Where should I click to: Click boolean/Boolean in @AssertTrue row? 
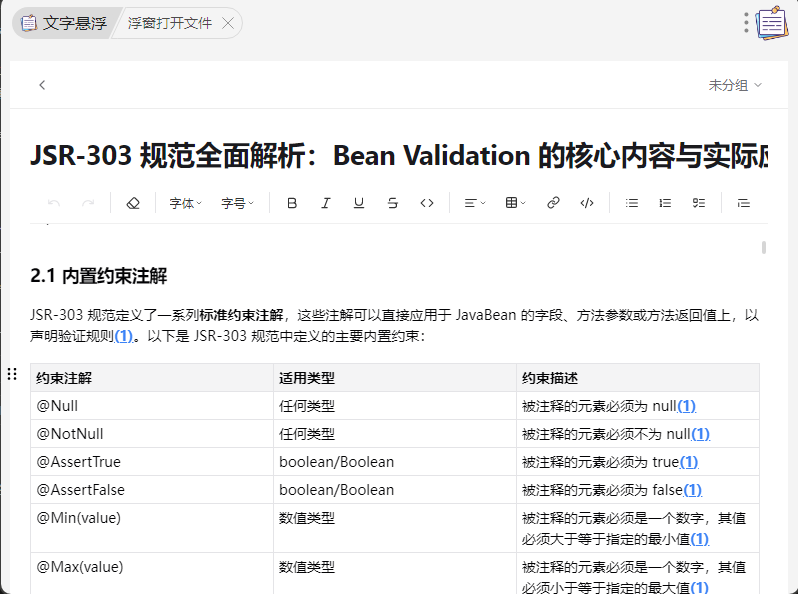[x=336, y=462]
